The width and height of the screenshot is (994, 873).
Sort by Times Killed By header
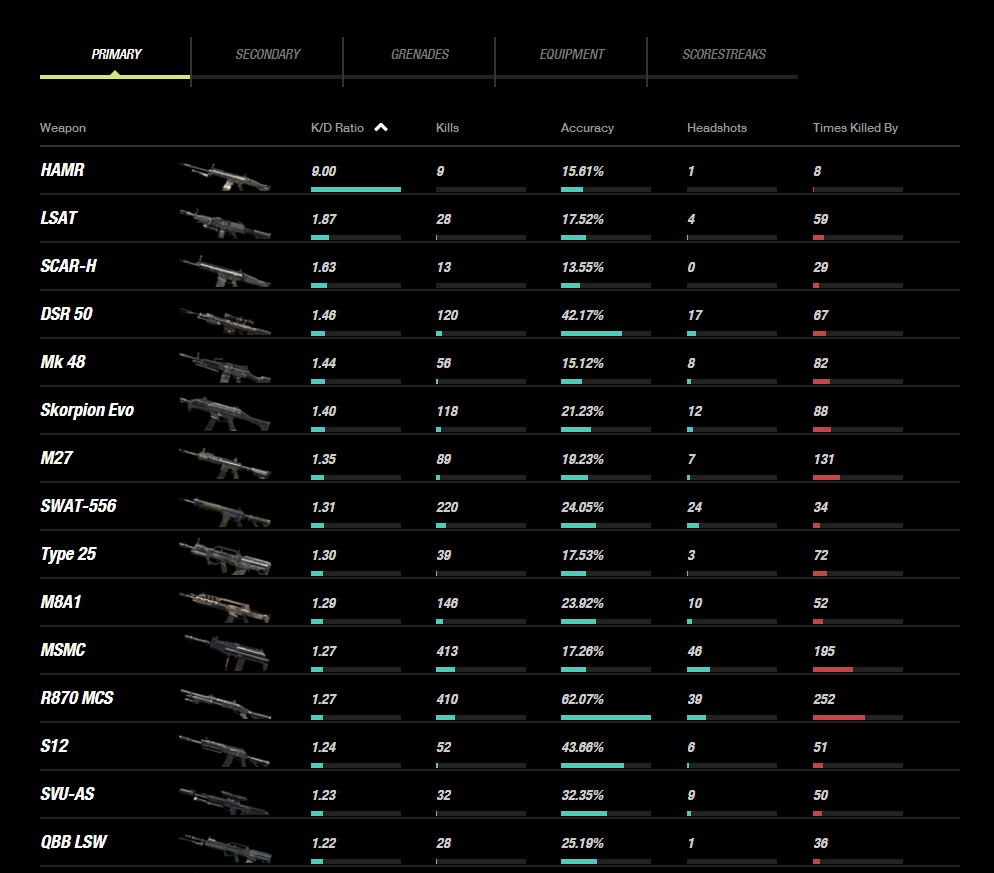(855, 128)
